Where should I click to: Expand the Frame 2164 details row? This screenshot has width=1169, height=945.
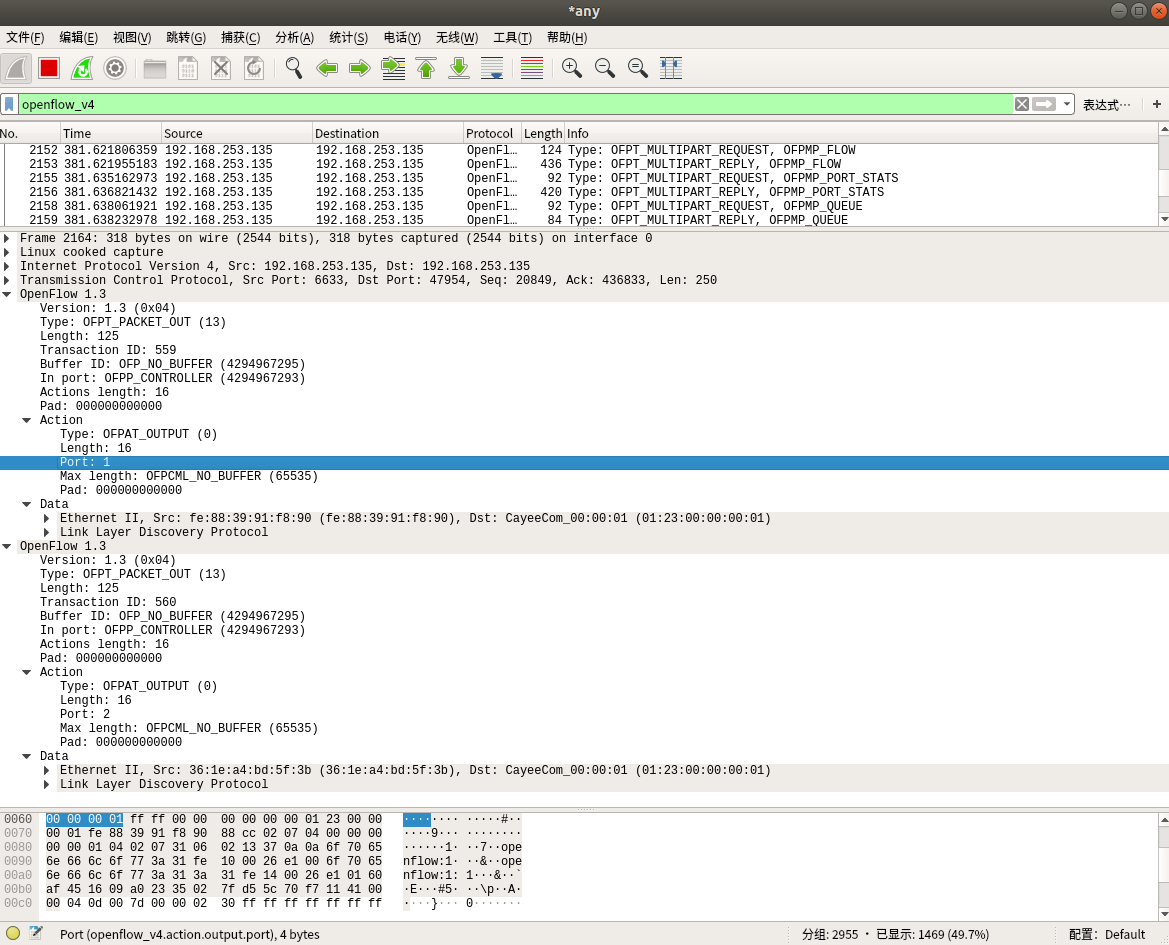[7, 238]
